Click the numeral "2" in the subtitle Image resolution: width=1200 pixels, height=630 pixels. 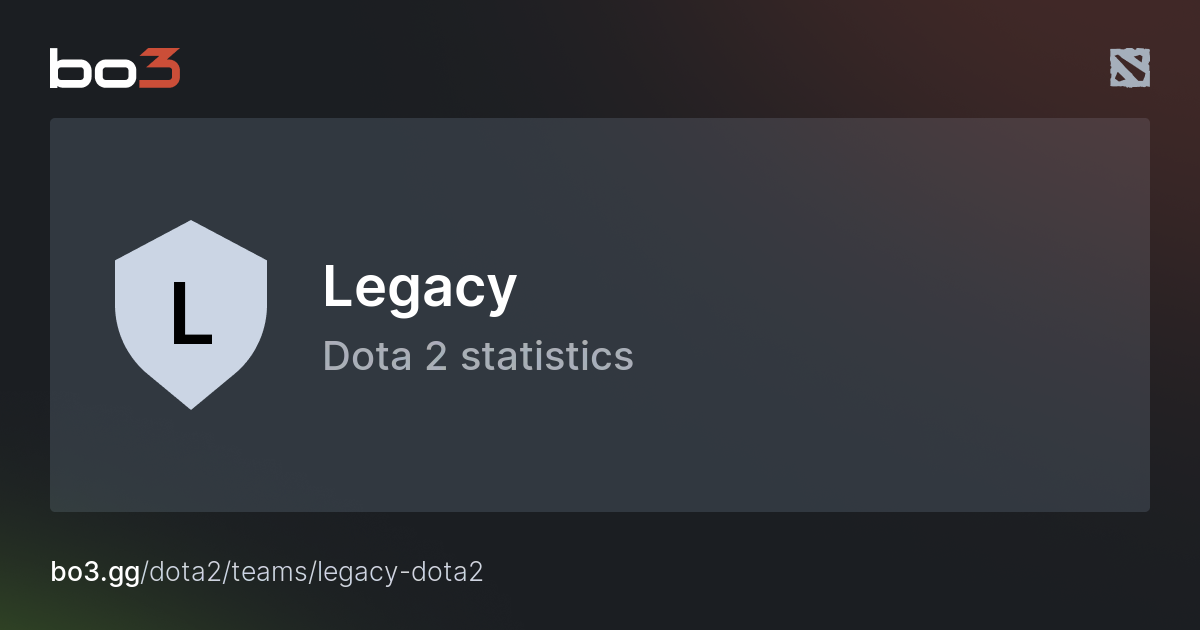pos(436,357)
